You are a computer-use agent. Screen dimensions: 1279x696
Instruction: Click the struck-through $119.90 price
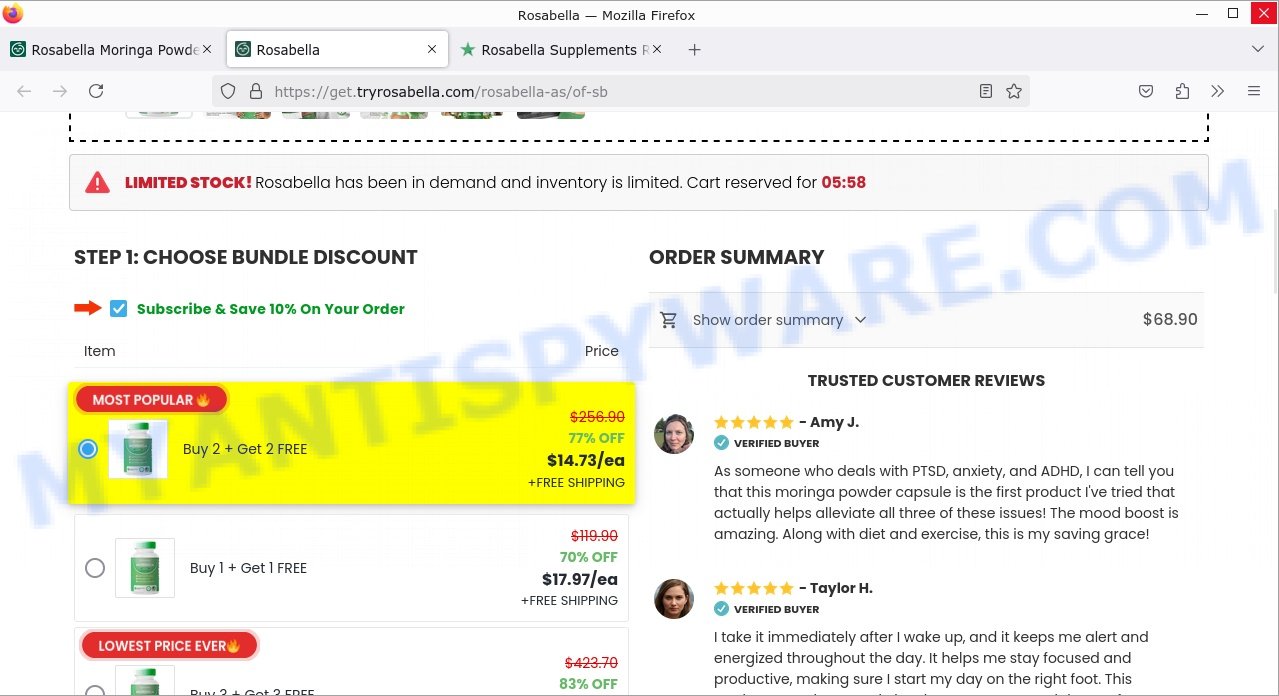[x=594, y=536]
